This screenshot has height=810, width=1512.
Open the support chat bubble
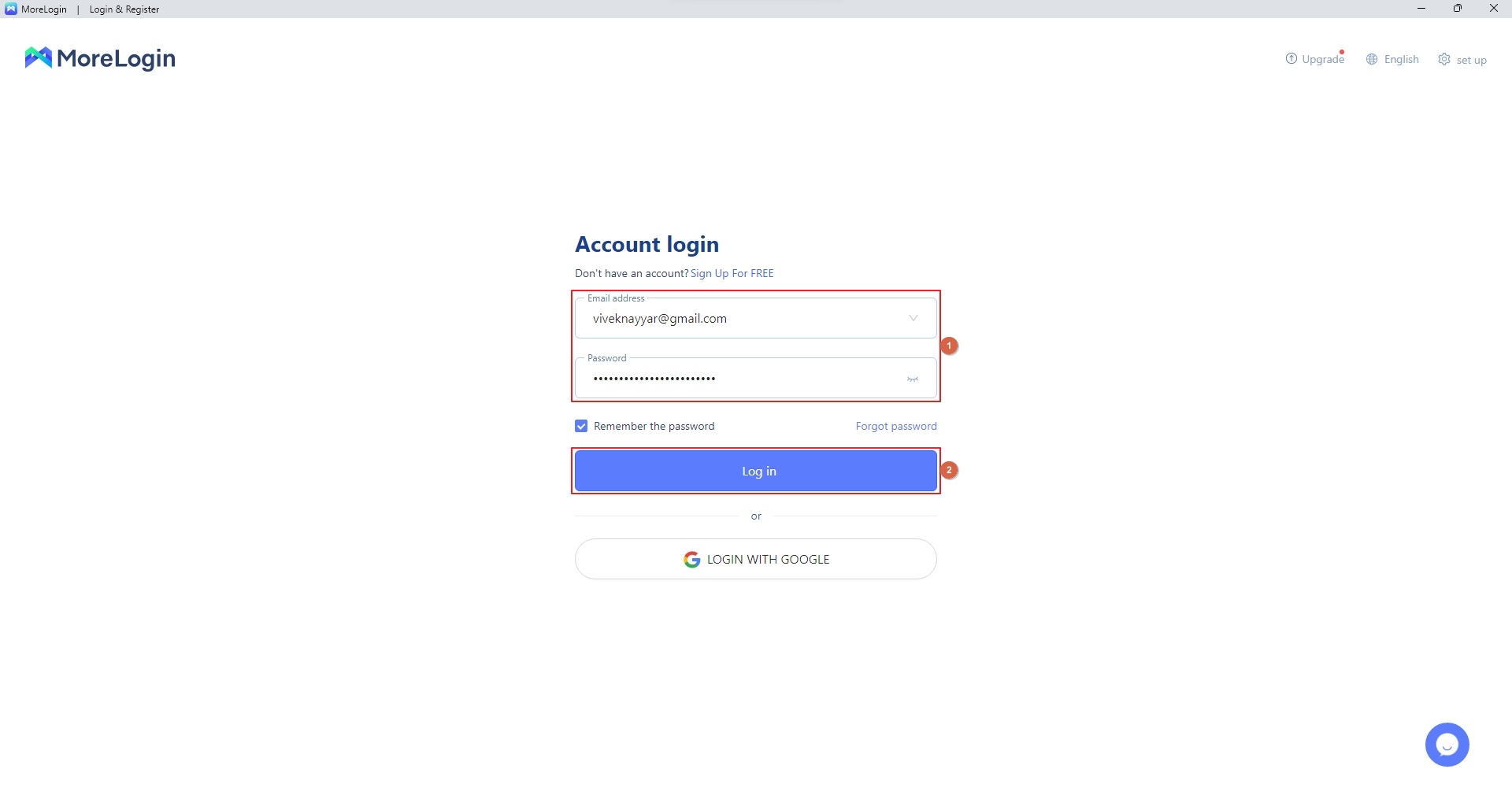coord(1447,745)
